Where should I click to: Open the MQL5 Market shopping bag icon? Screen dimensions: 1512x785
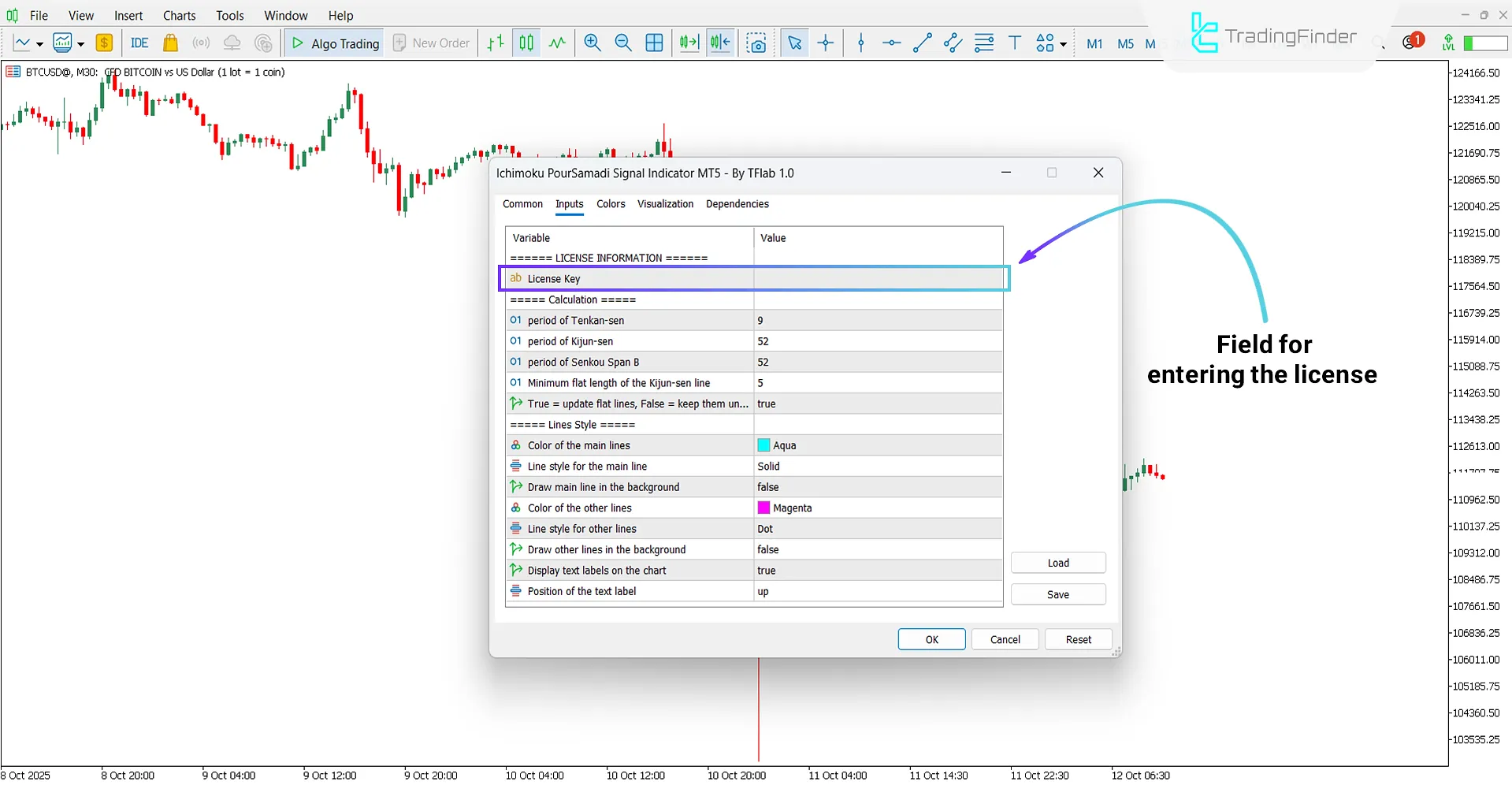tap(170, 43)
